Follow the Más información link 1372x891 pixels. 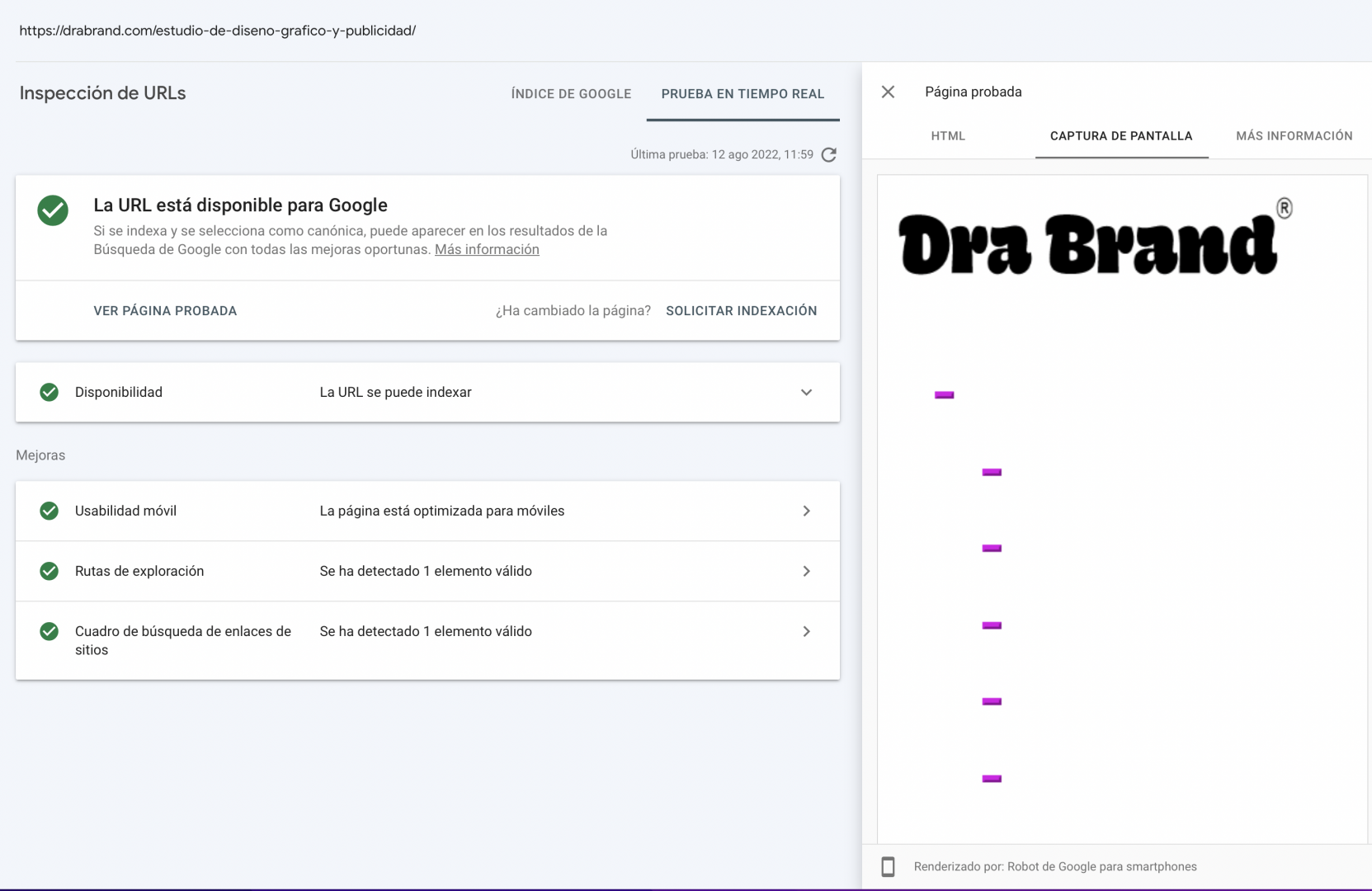[x=487, y=249]
